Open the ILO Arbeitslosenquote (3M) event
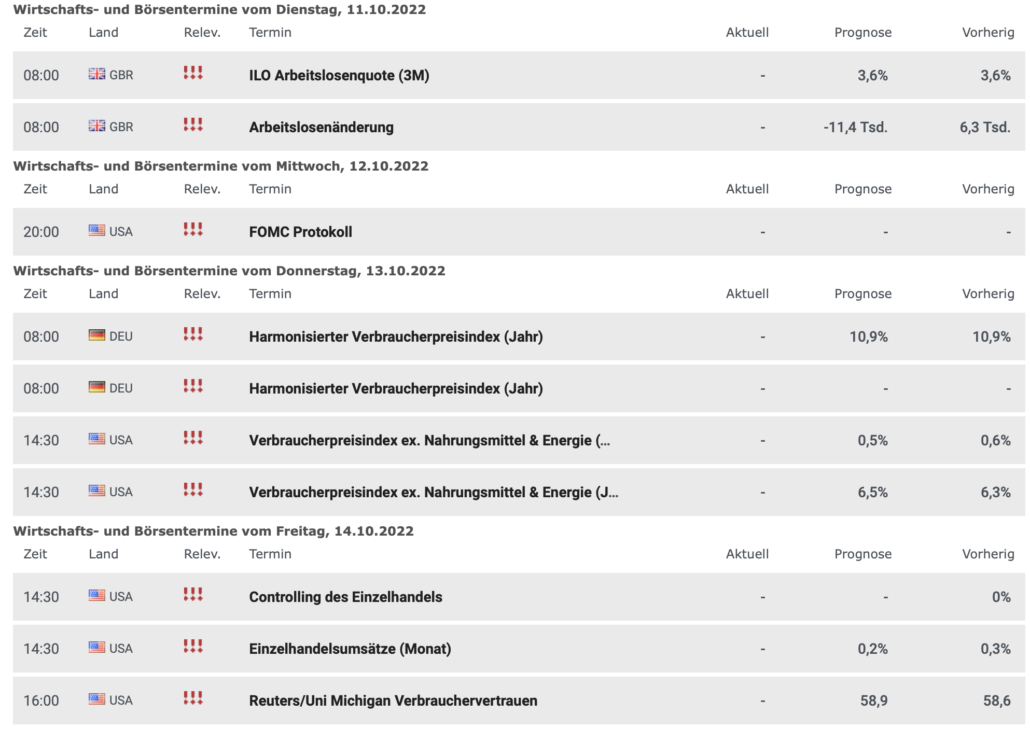Screen dimensions: 1030x729 [339, 75]
